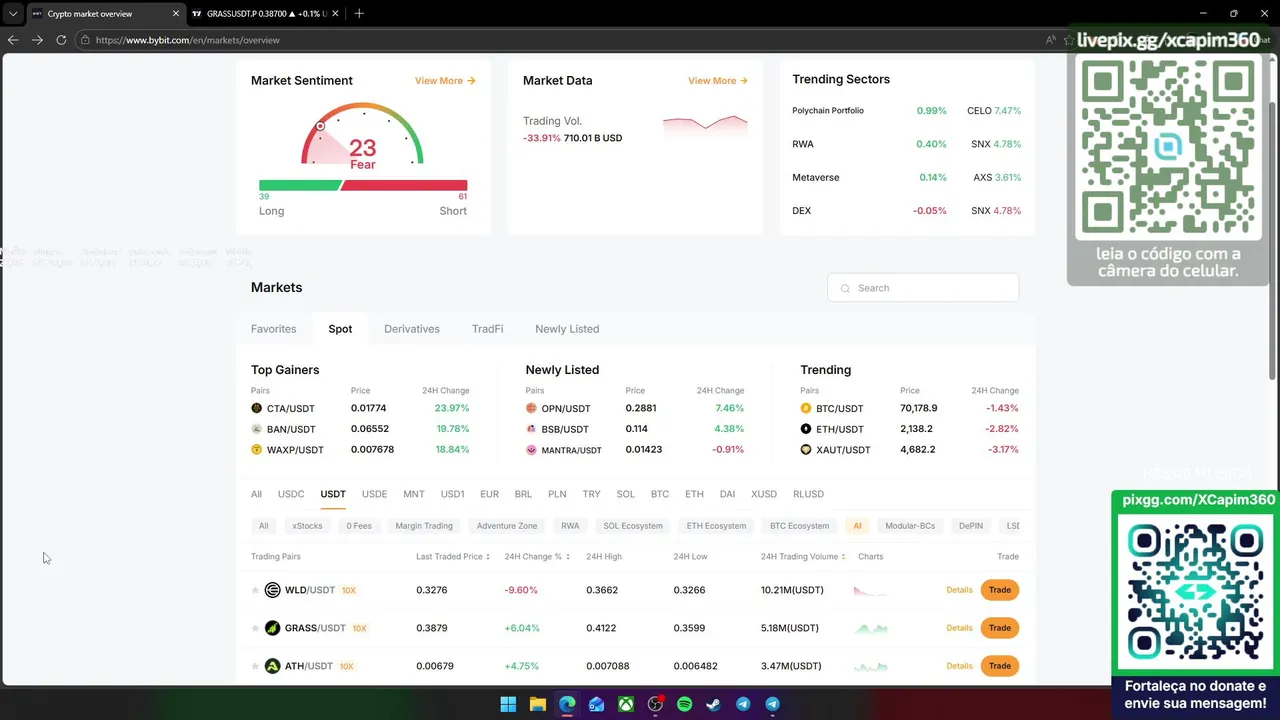This screenshot has width=1280, height=720.
Task: Open the Metaverse trending sector
Action: tap(816, 178)
